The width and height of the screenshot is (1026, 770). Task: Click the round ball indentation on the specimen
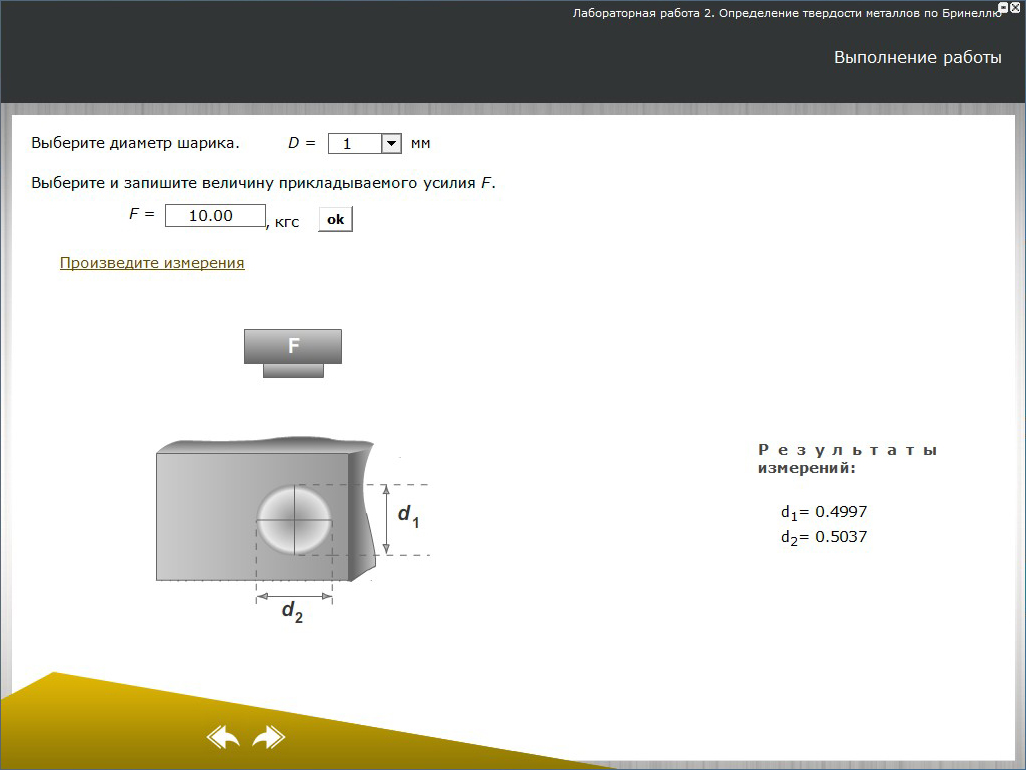[x=294, y=519]
